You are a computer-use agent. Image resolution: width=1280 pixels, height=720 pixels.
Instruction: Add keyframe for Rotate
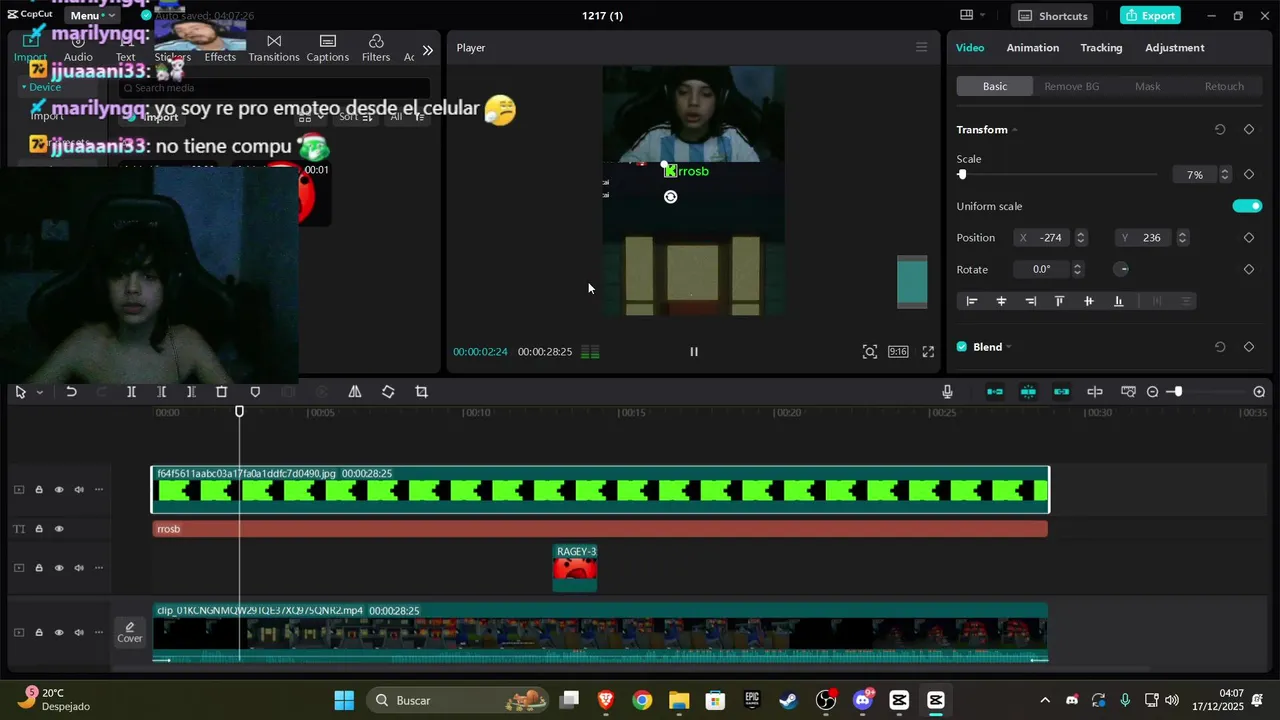coord(1249,270)
